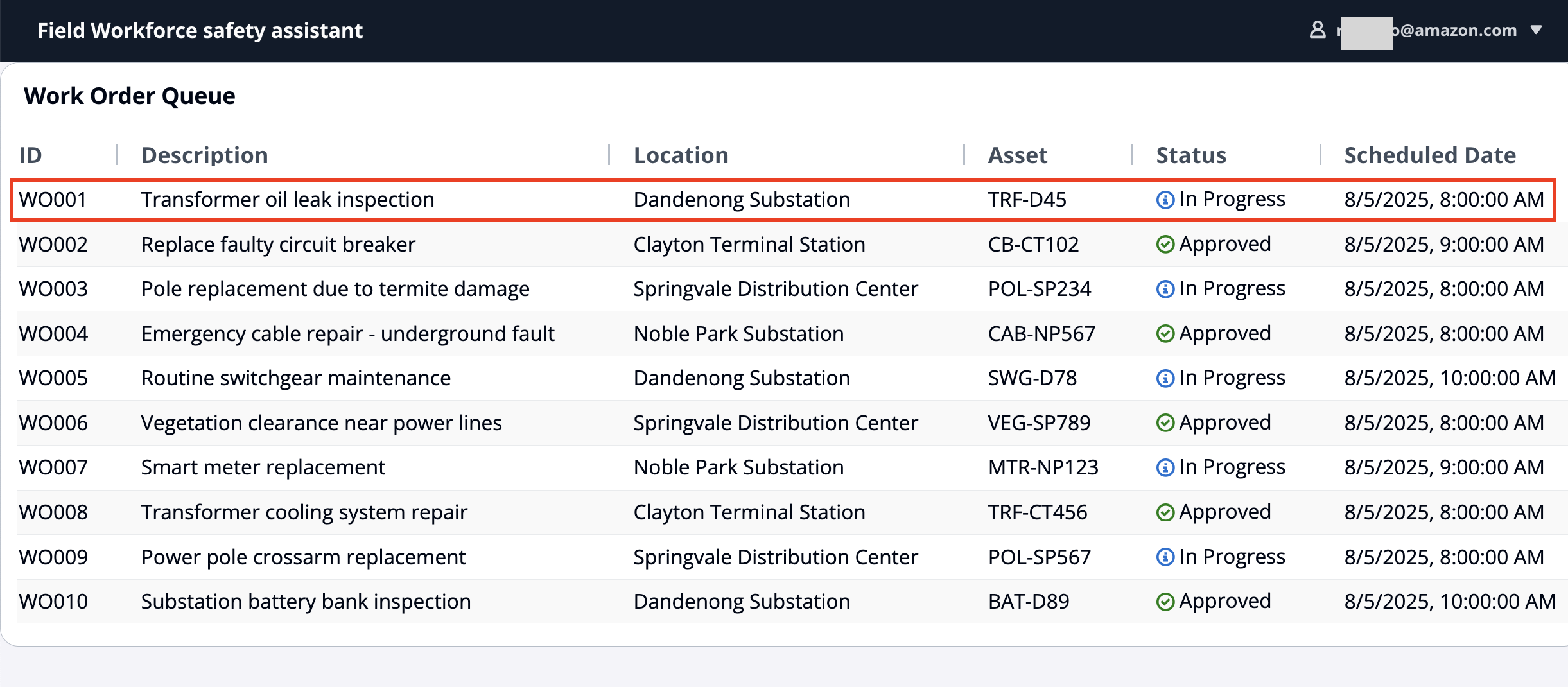Open work order WO008 row

(304, 512)
